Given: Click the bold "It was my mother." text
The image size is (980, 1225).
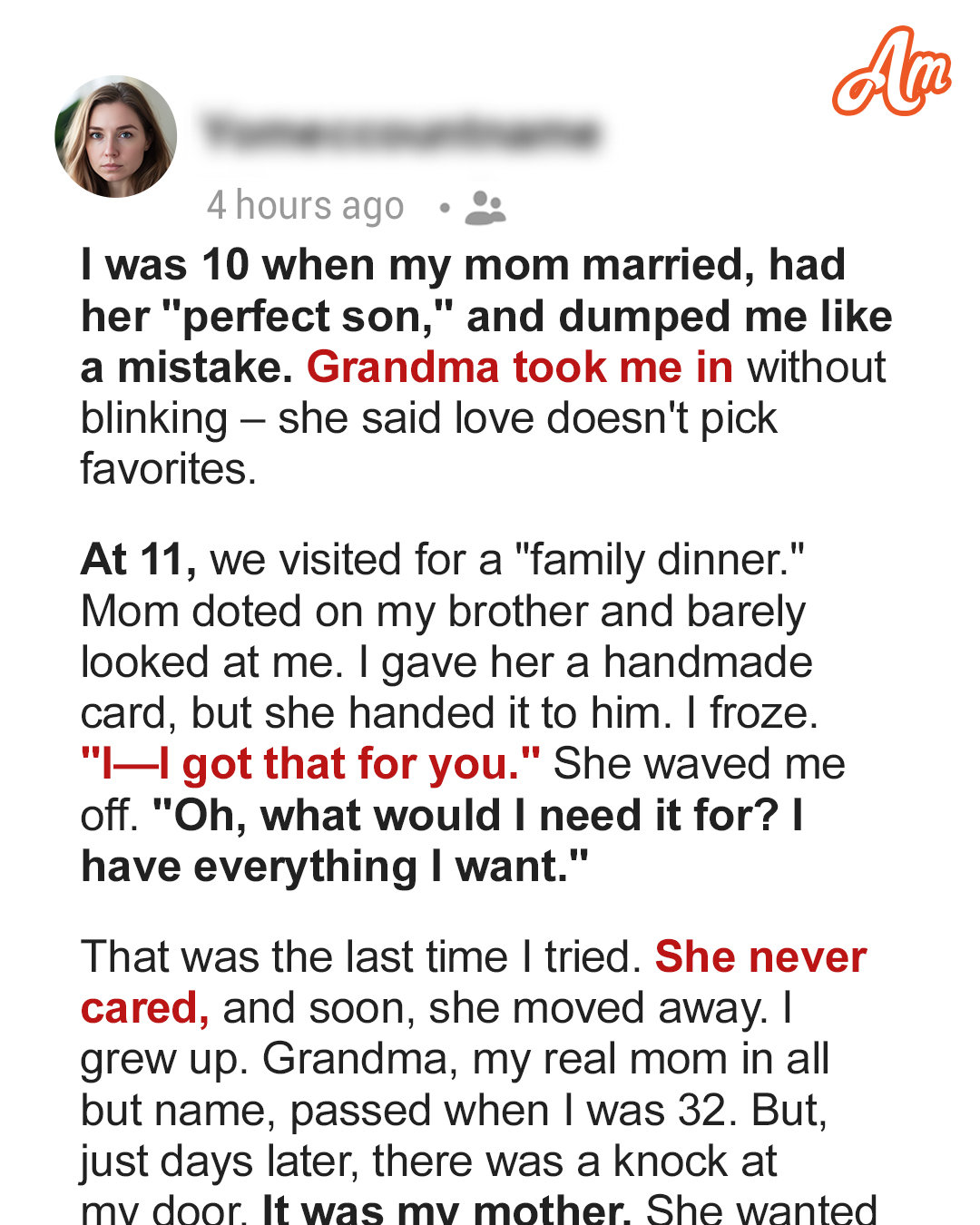Looking at the screenshot, I should point(446,1209).
